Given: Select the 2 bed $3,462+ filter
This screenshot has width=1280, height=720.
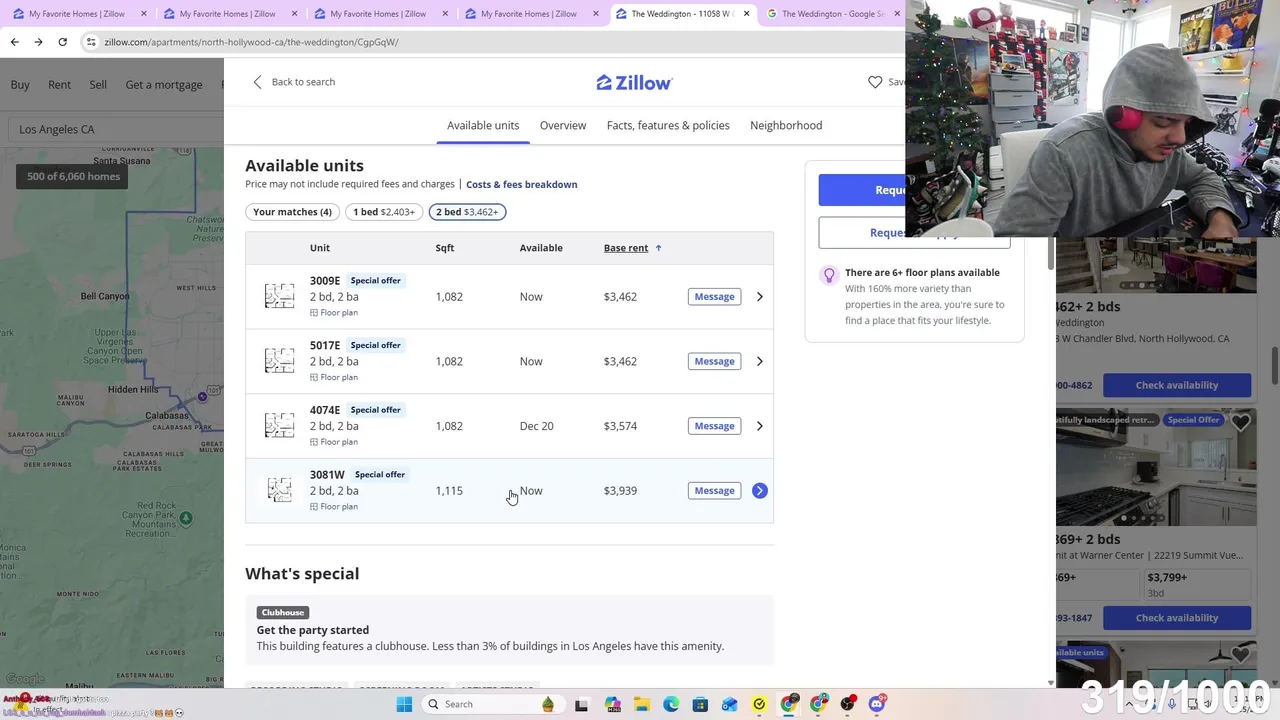Looking at the screenshot, I should point(467,212).
